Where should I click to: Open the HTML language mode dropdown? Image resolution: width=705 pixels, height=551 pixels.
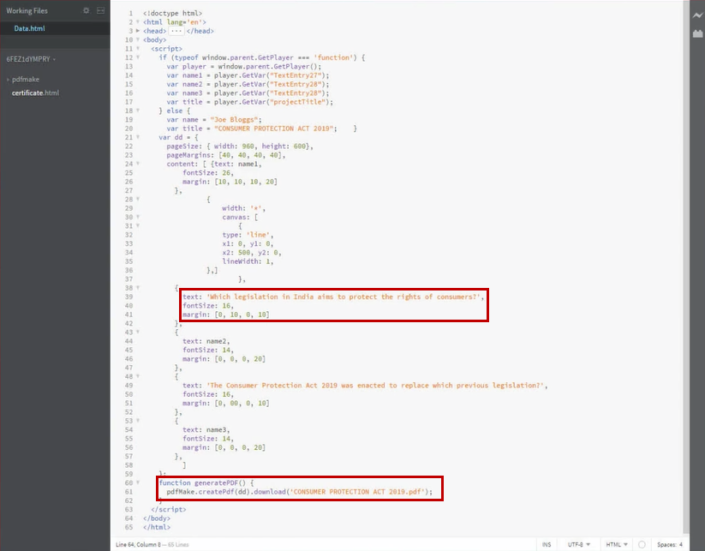click(x=616, y=544)
